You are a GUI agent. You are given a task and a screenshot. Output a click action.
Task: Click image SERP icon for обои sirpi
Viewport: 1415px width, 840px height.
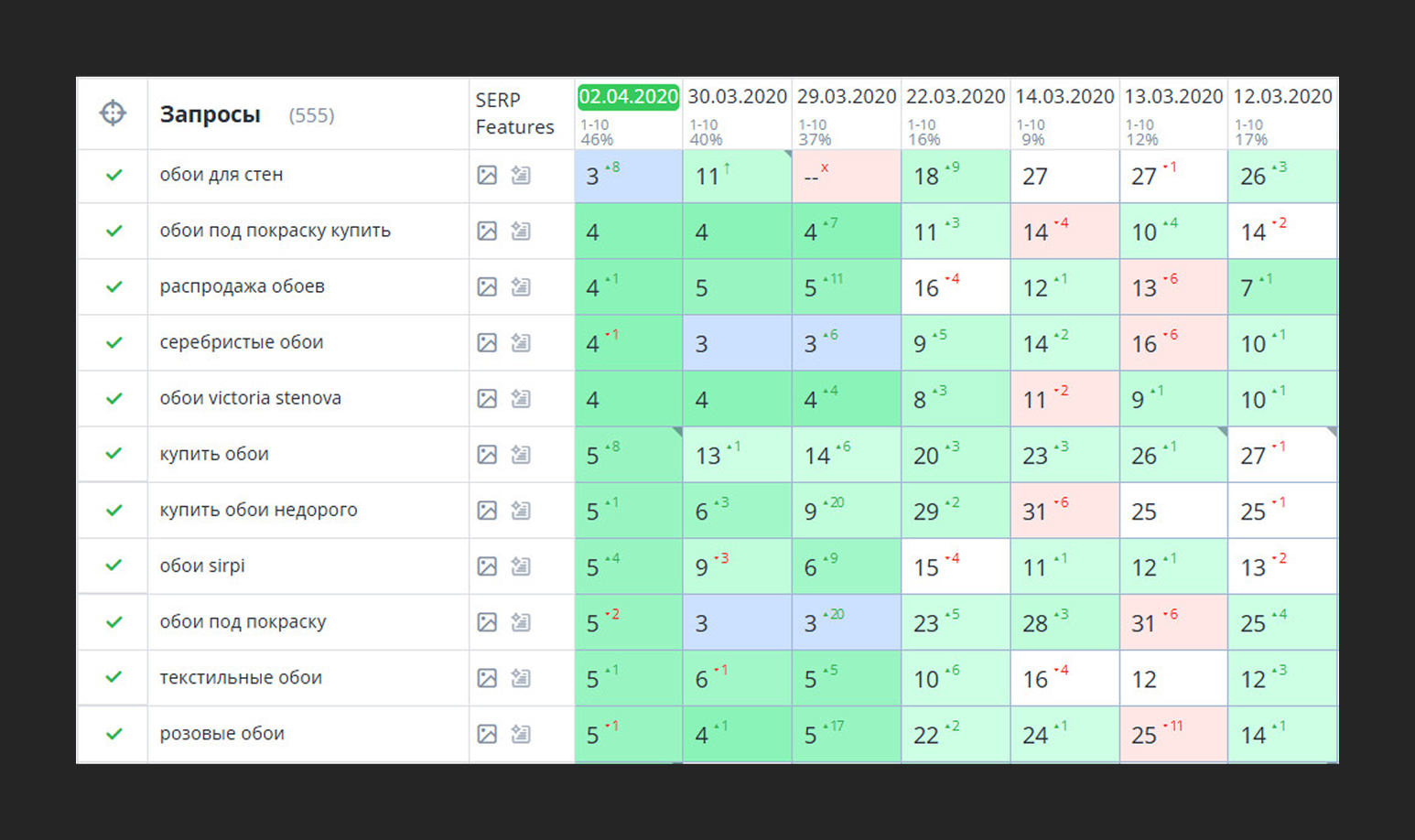click(x=487, y=565)
